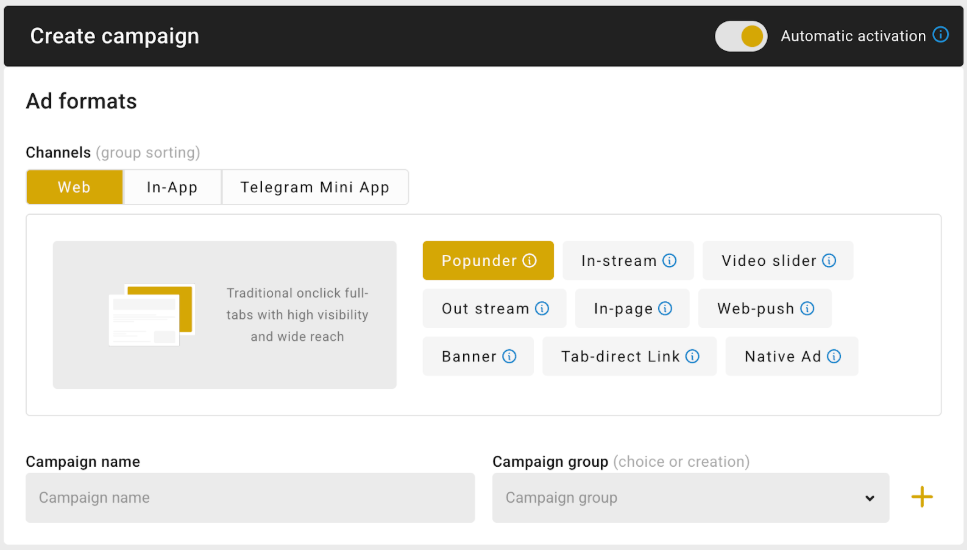Toggle the Automatic activation switch
This screenshot has height=550, width=967.
pos(741,36)
